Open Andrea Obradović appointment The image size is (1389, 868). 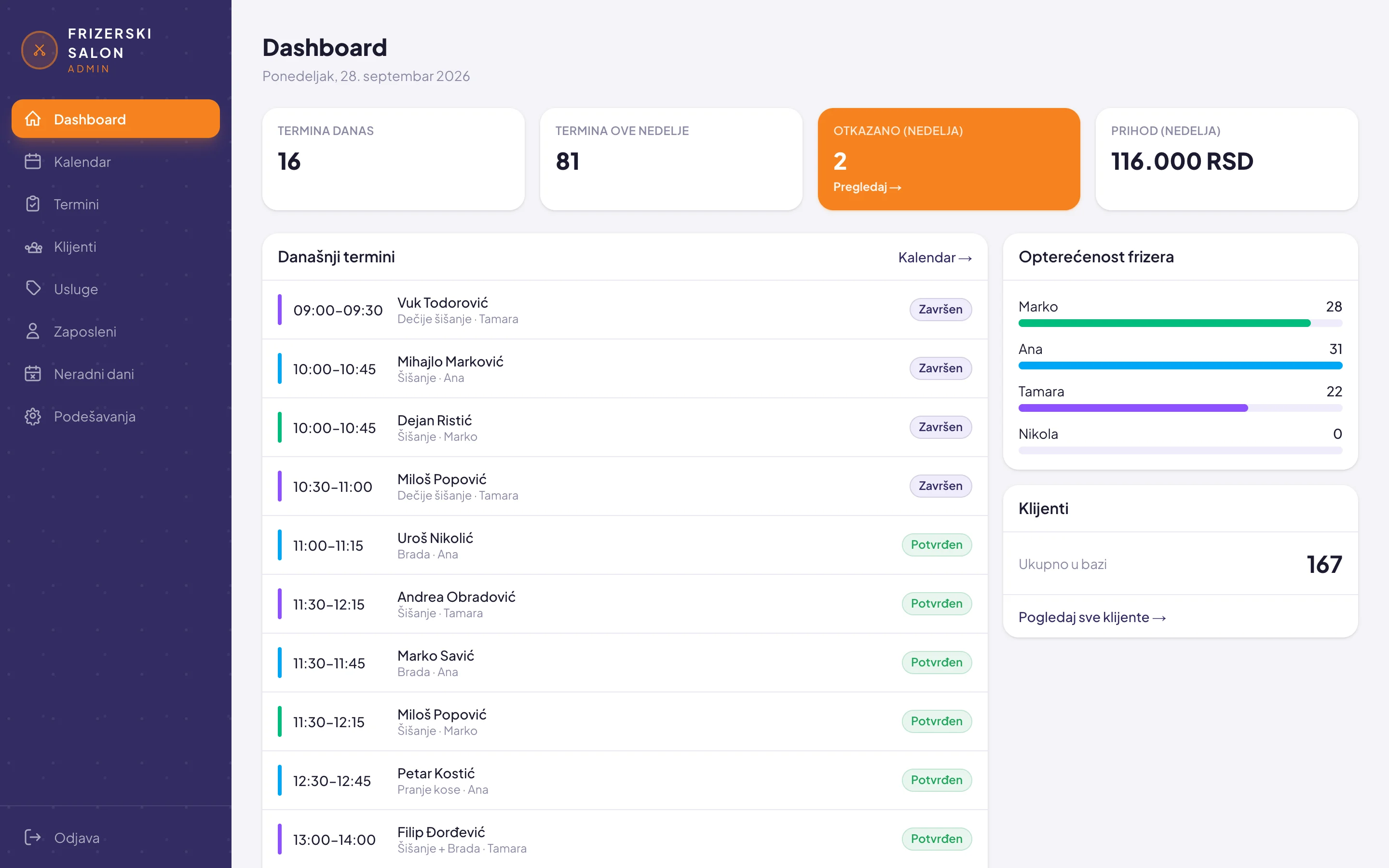(625, 604)
